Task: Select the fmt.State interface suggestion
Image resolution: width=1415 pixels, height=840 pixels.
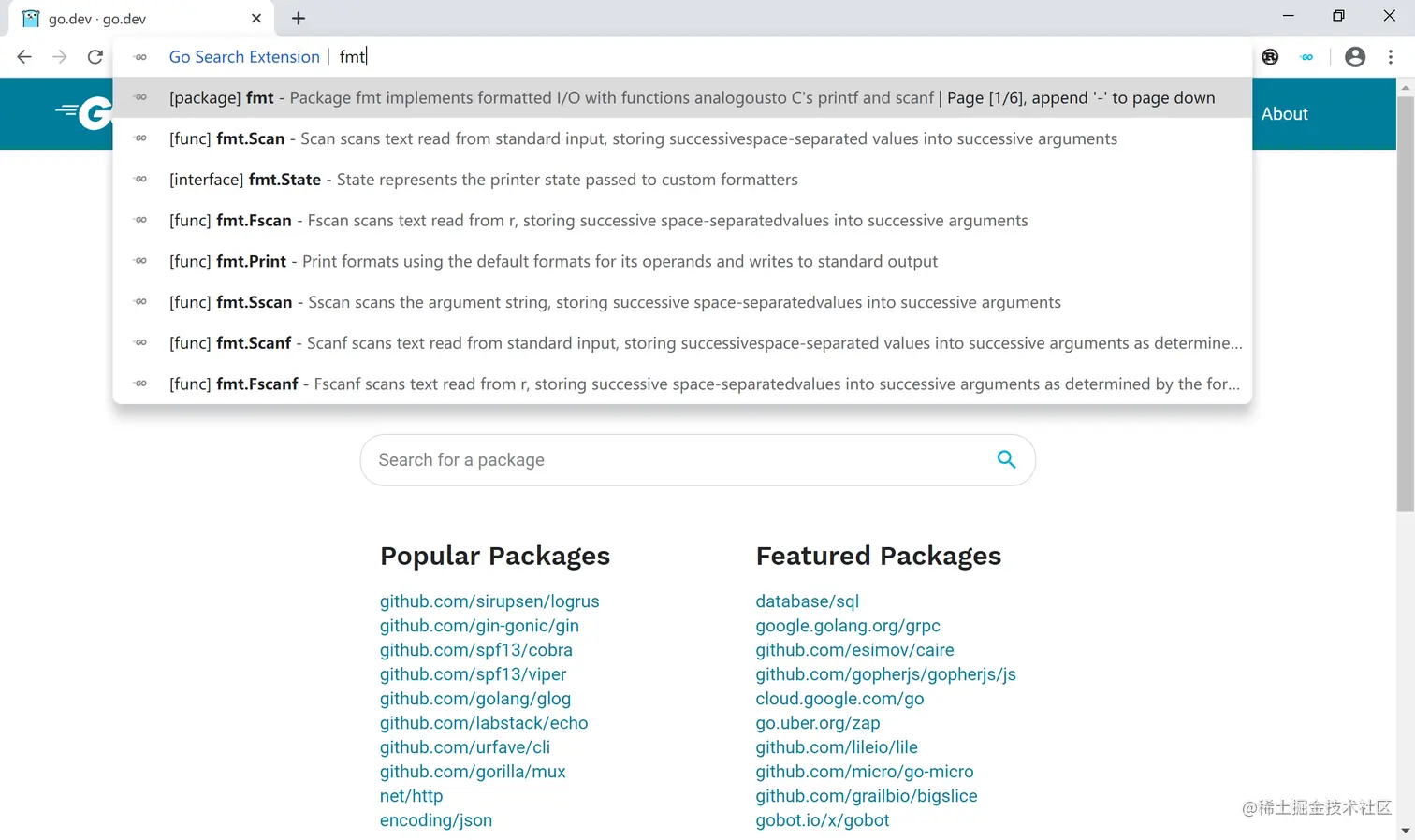Action: coord(682,180)
